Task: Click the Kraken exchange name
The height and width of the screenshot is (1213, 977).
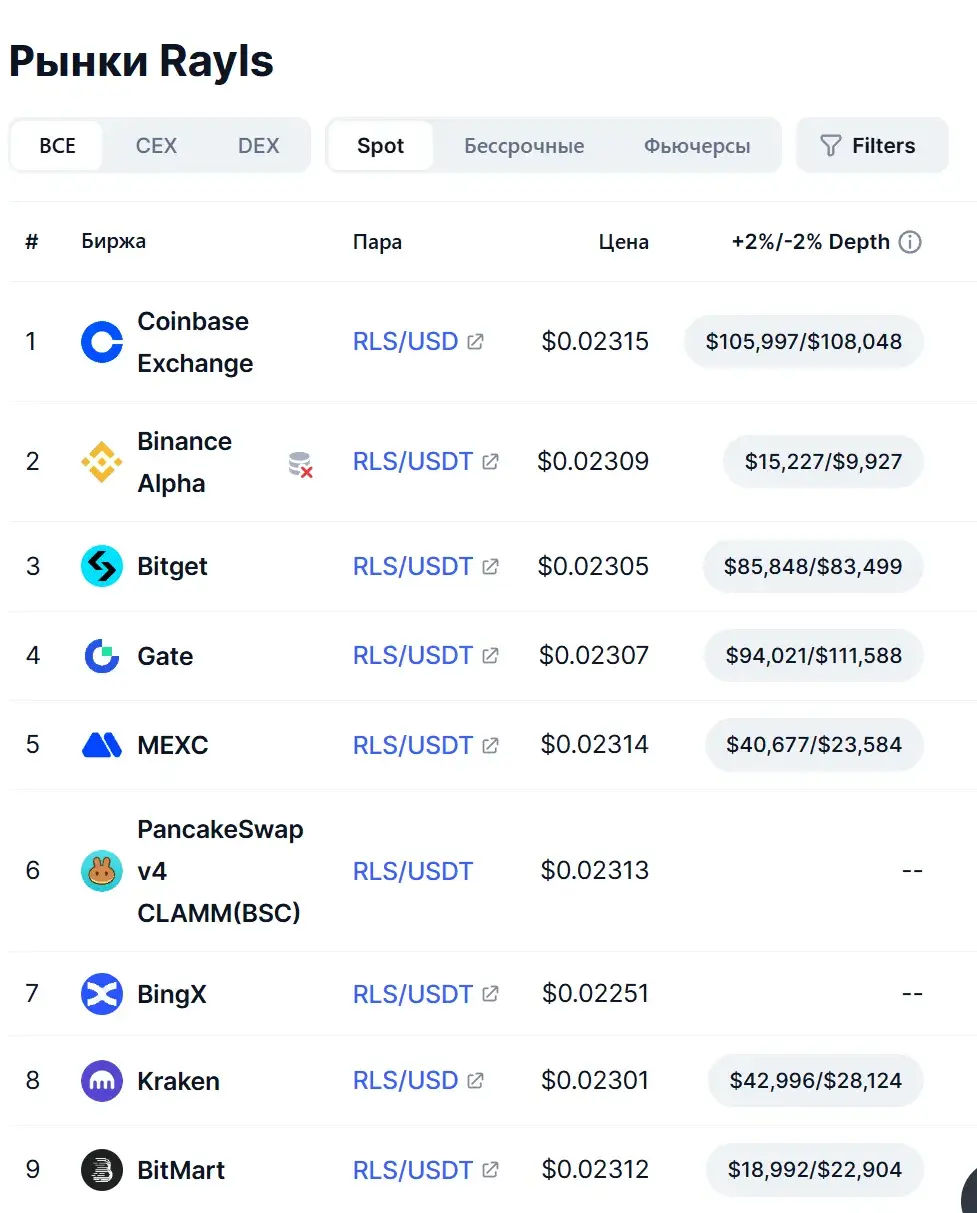Action: pyautogui.click(x=178, y=1081)
